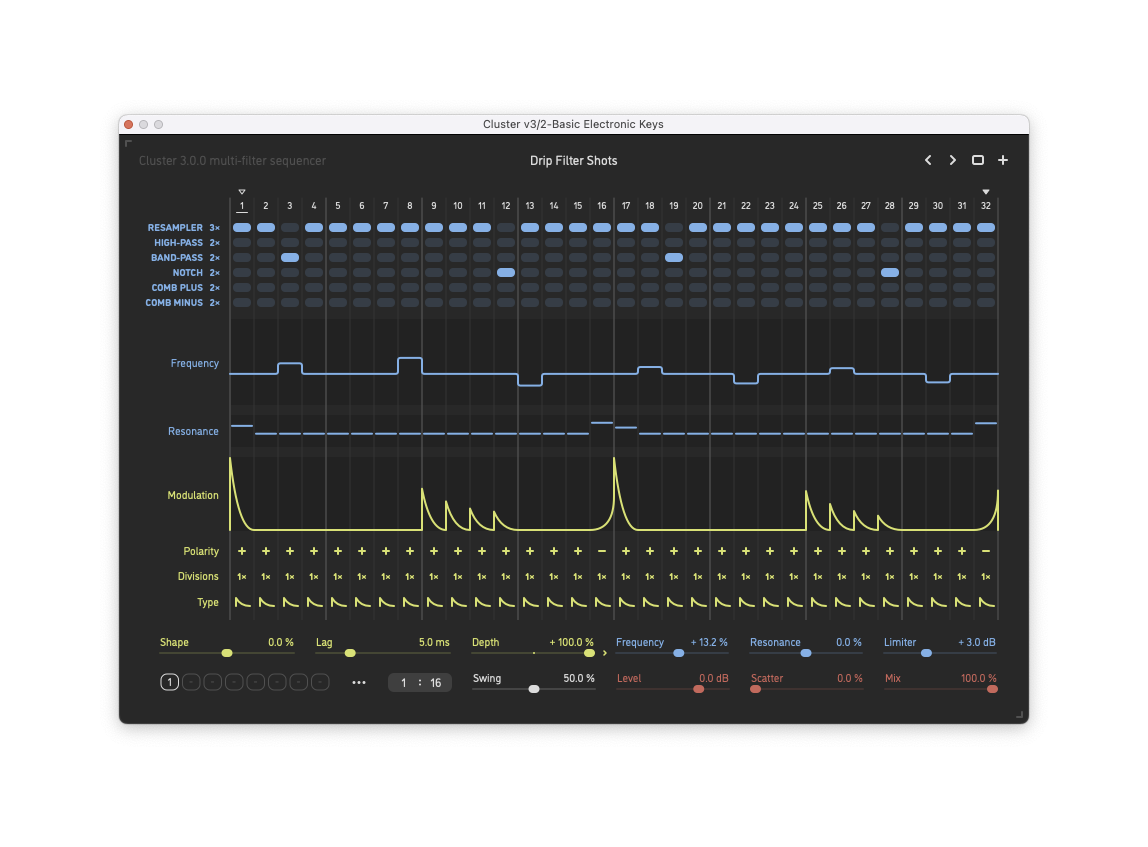
Task: Select the second pattern slot
Action: coord(191,683)
